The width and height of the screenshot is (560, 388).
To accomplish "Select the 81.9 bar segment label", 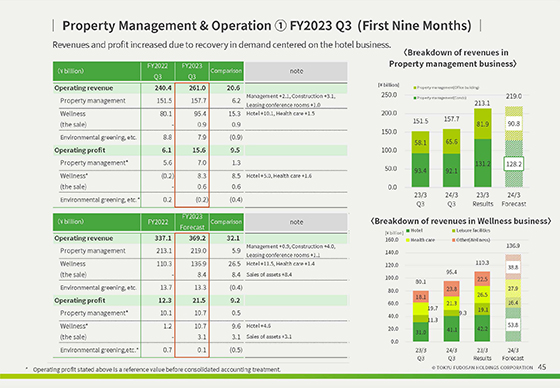I will point(482,124).
